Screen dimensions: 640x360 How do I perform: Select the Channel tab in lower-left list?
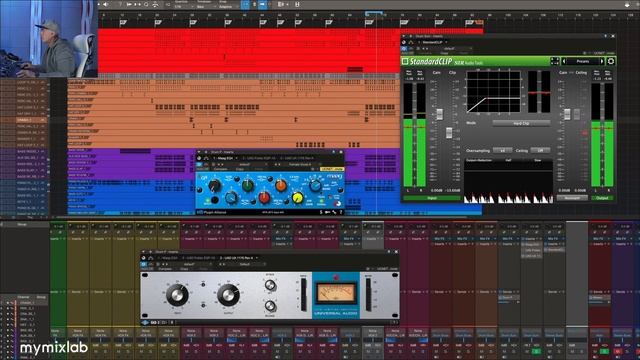(24, 297)
